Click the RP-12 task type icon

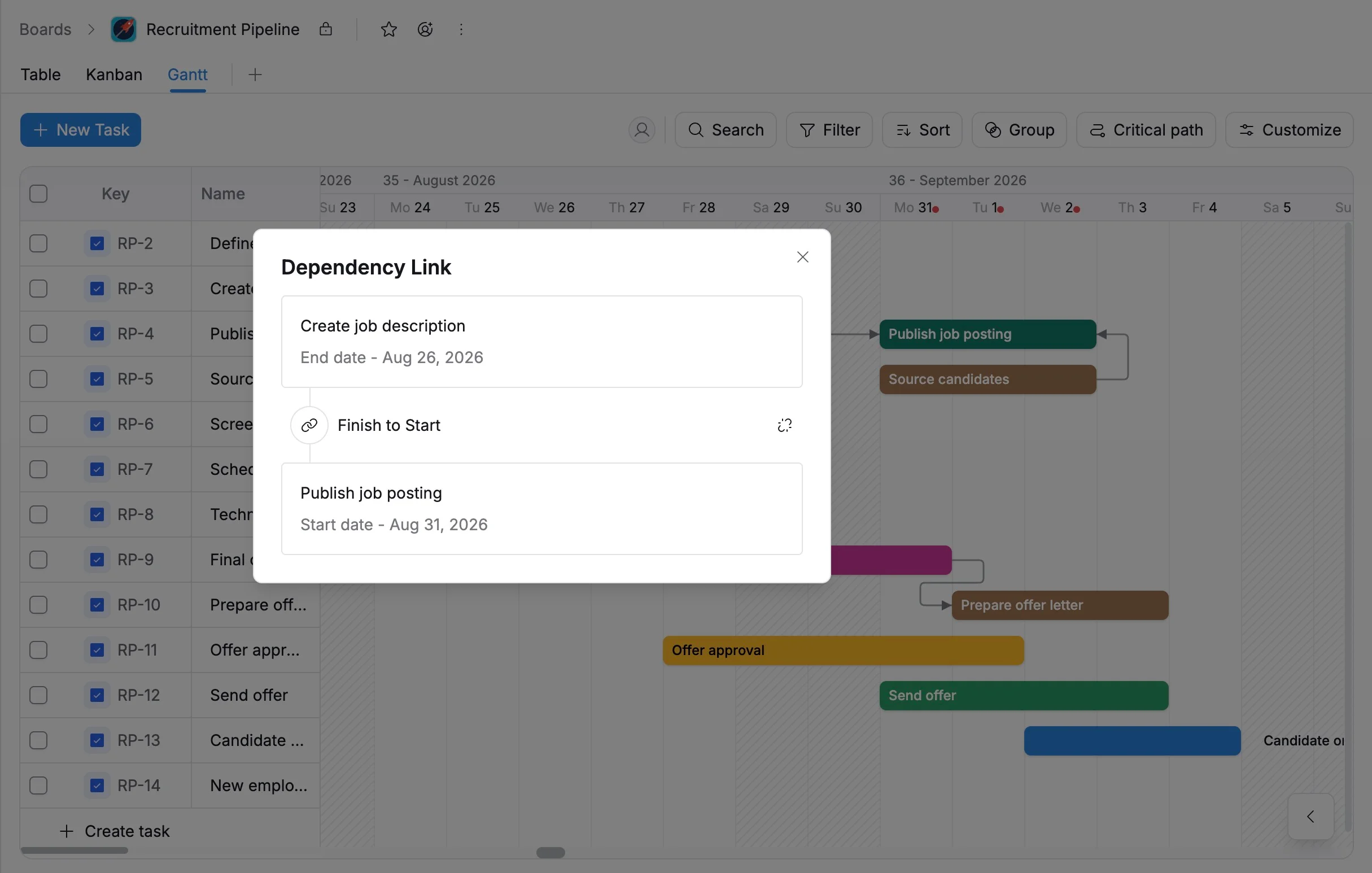pos(97,695)
